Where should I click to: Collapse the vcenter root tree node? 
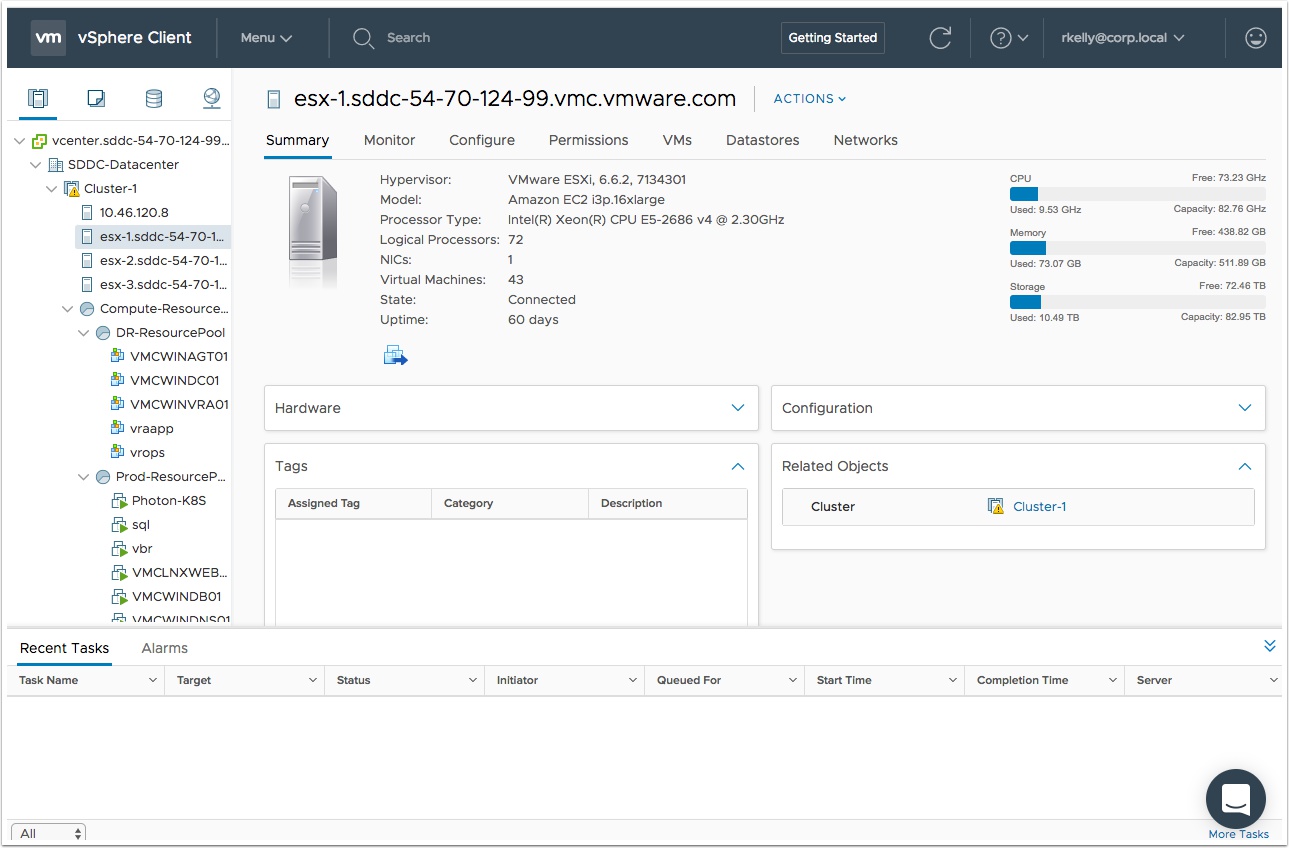point(20,141)
